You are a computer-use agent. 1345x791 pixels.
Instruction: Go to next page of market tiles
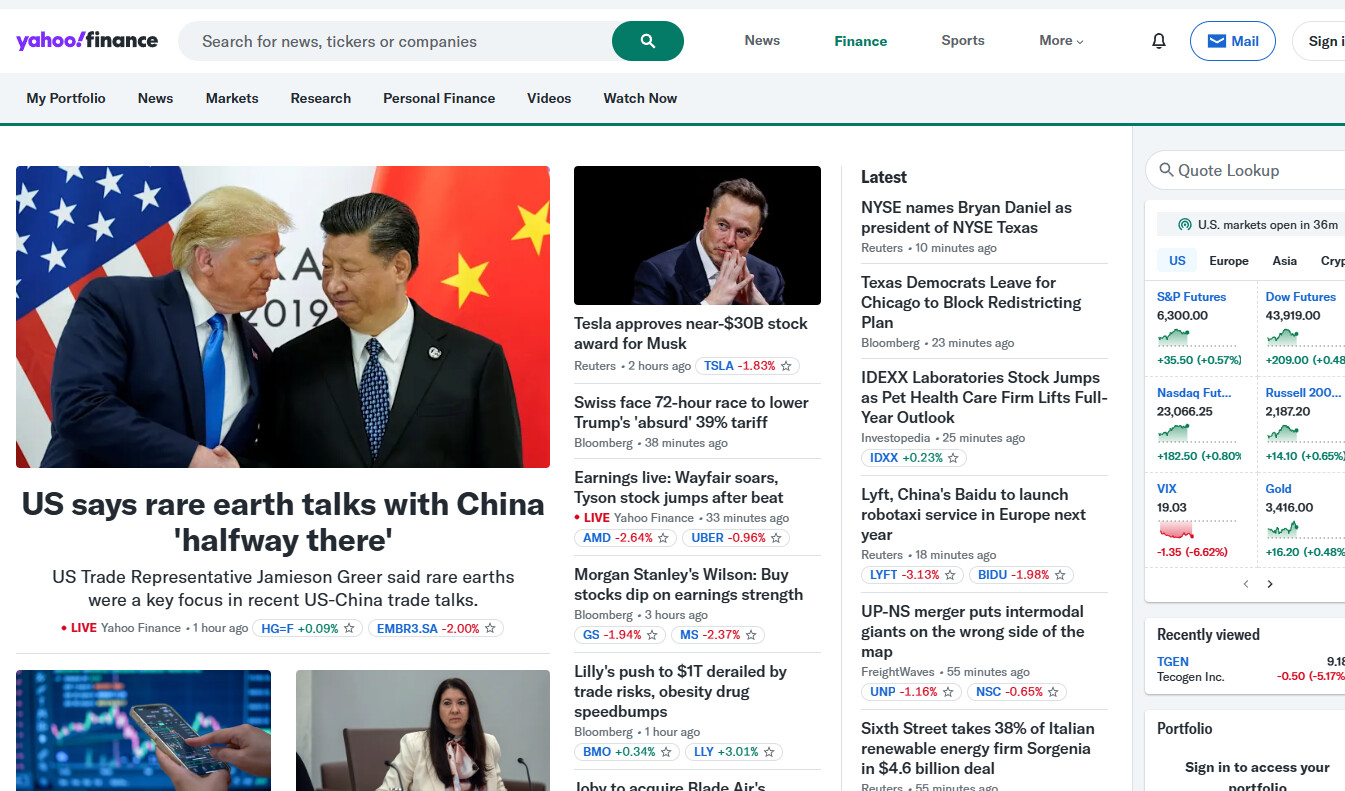(1270, 584)
